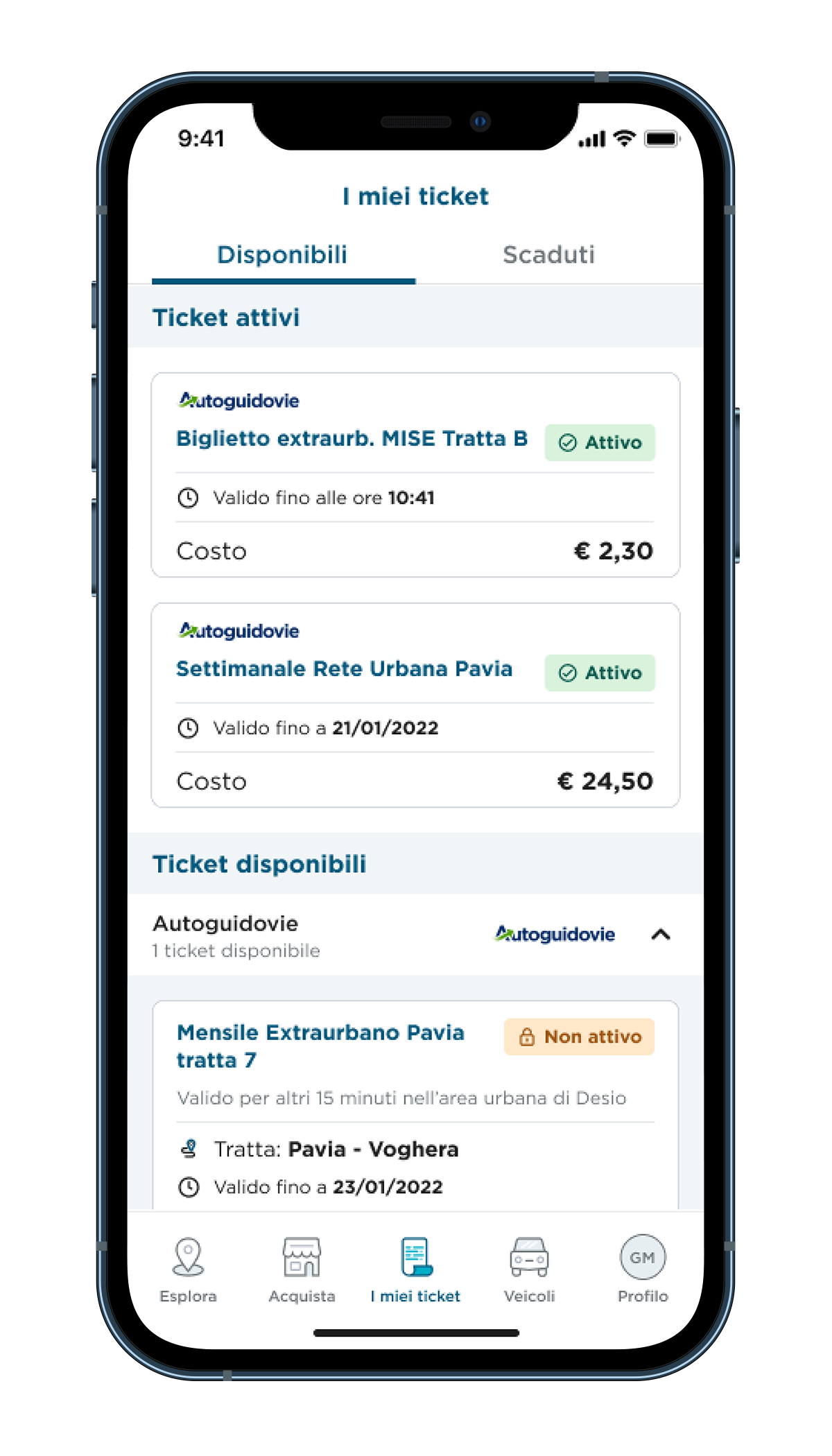Select the I miei ticket nav icon
Image resolution: width=832 pixels, height=1456 pixels.
(x=416, y=1257)
